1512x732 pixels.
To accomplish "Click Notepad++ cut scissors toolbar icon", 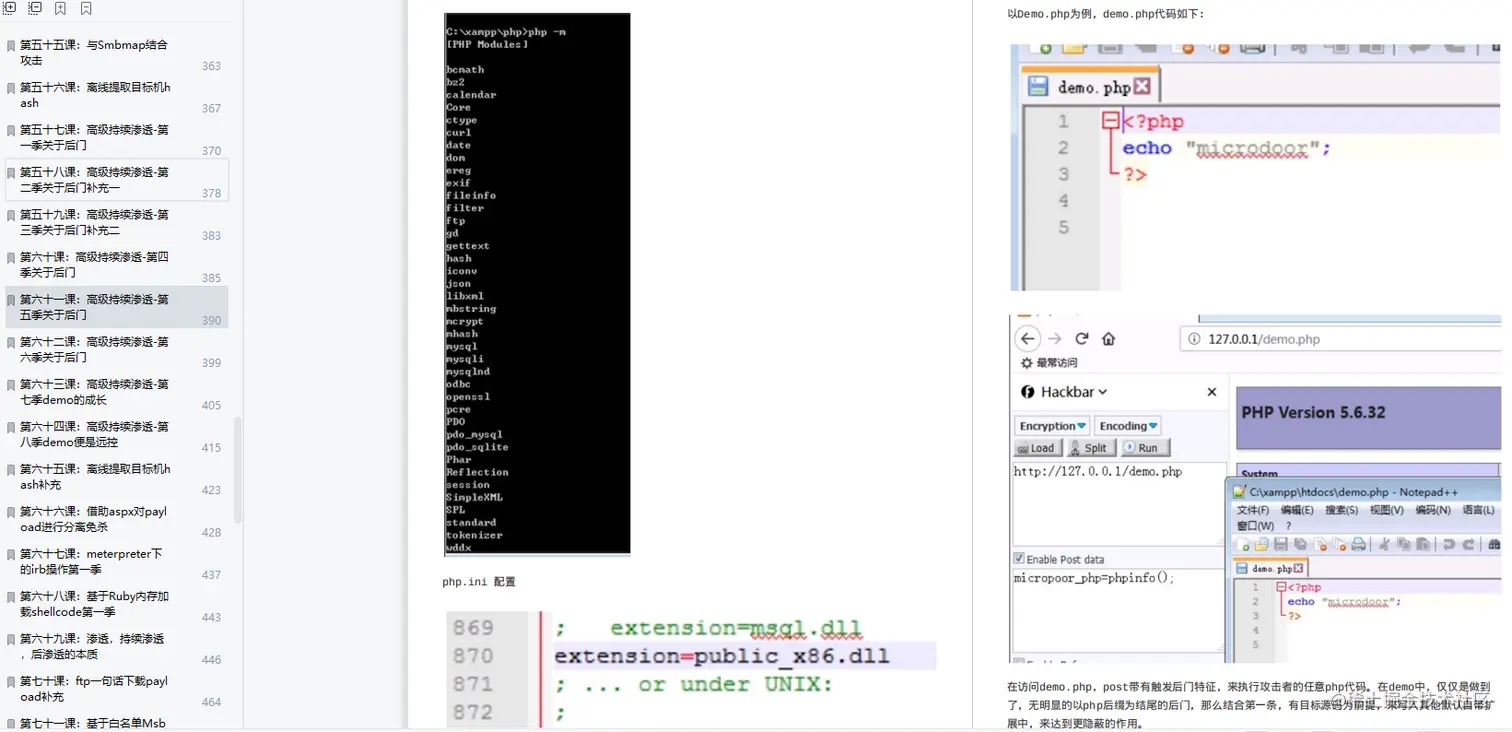I will coord(1385,545).
